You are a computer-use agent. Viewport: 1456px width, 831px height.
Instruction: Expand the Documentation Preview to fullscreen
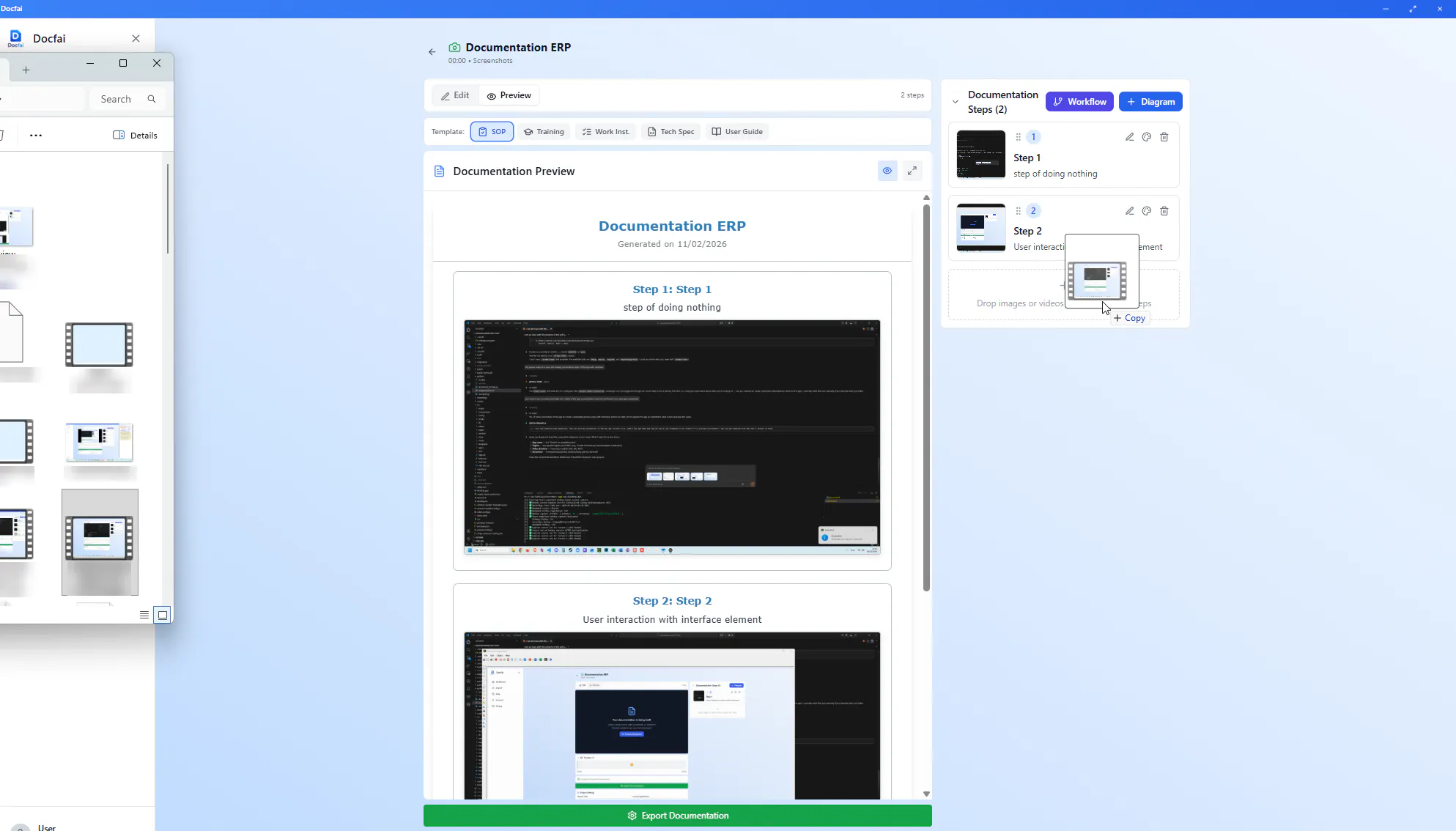click(x=912, y=171)
